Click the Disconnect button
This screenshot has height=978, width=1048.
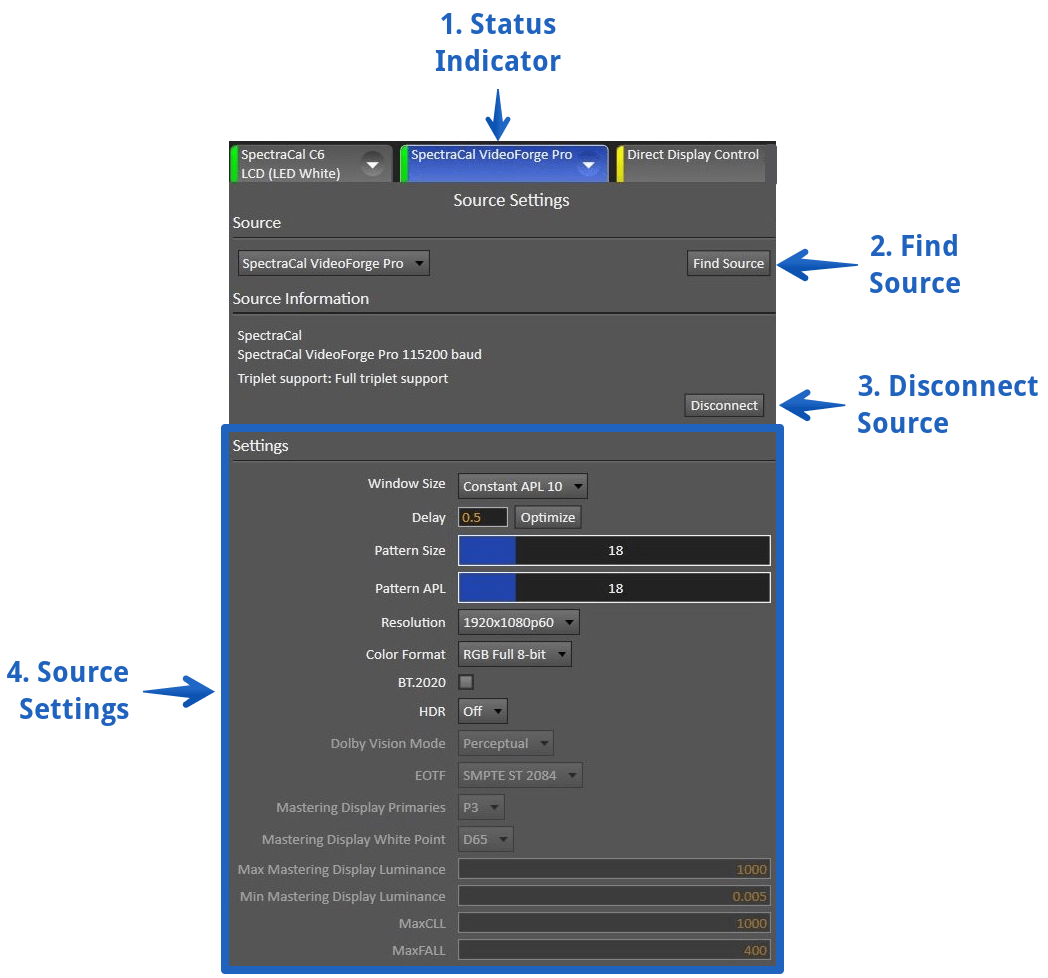point(724,405)
